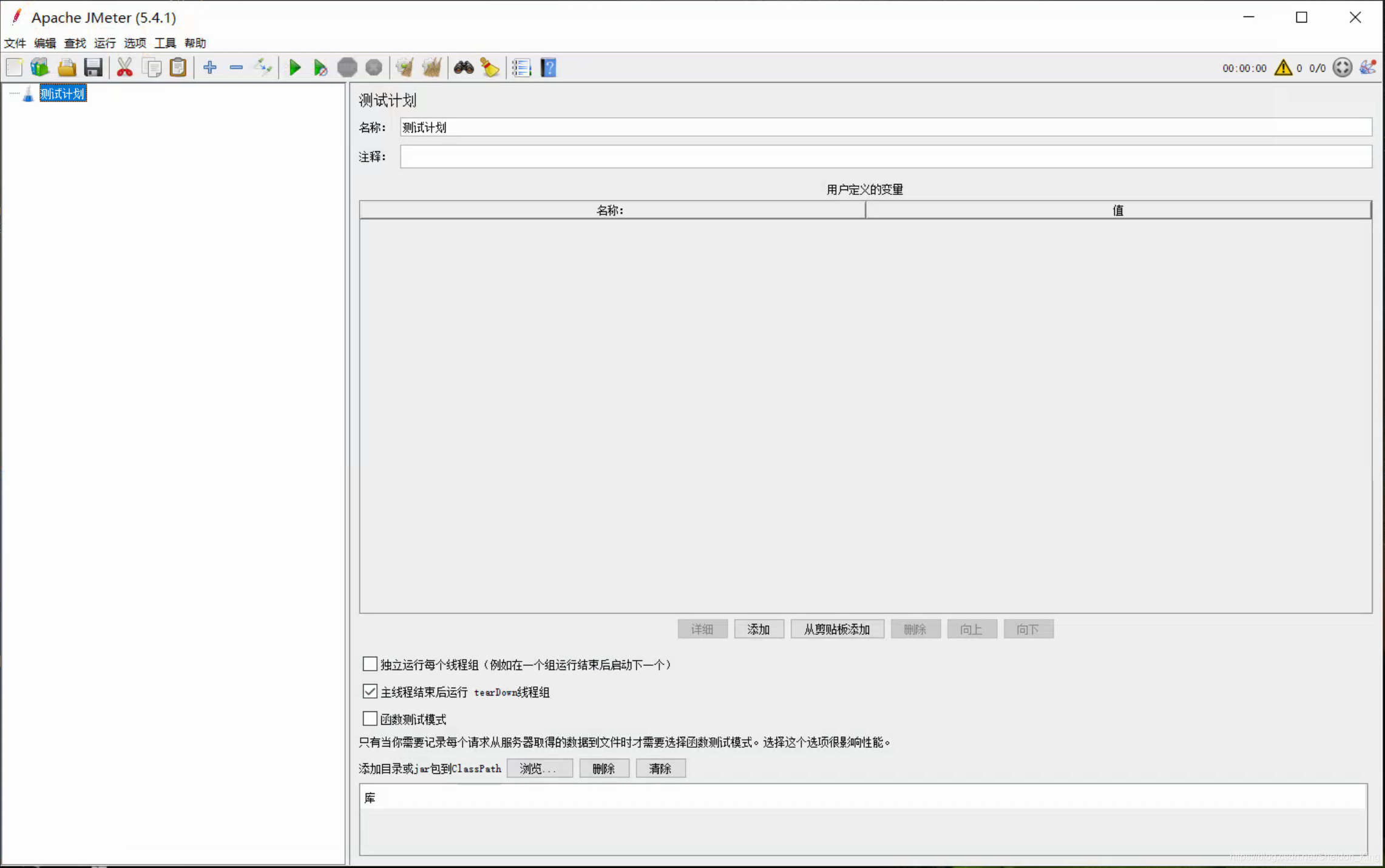Click the 清除 button

(x=660, y=768)
